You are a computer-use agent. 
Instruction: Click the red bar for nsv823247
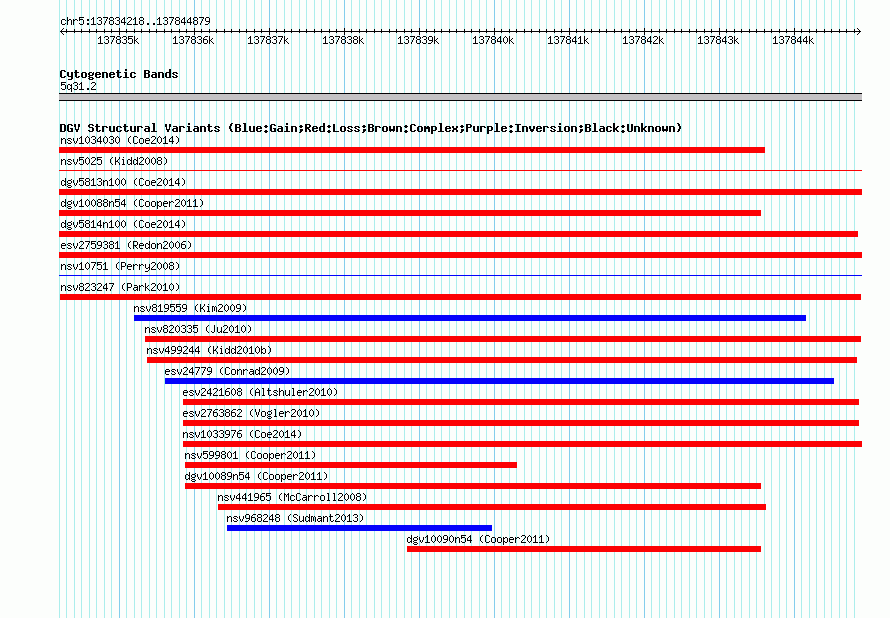(x=460, y=297)
